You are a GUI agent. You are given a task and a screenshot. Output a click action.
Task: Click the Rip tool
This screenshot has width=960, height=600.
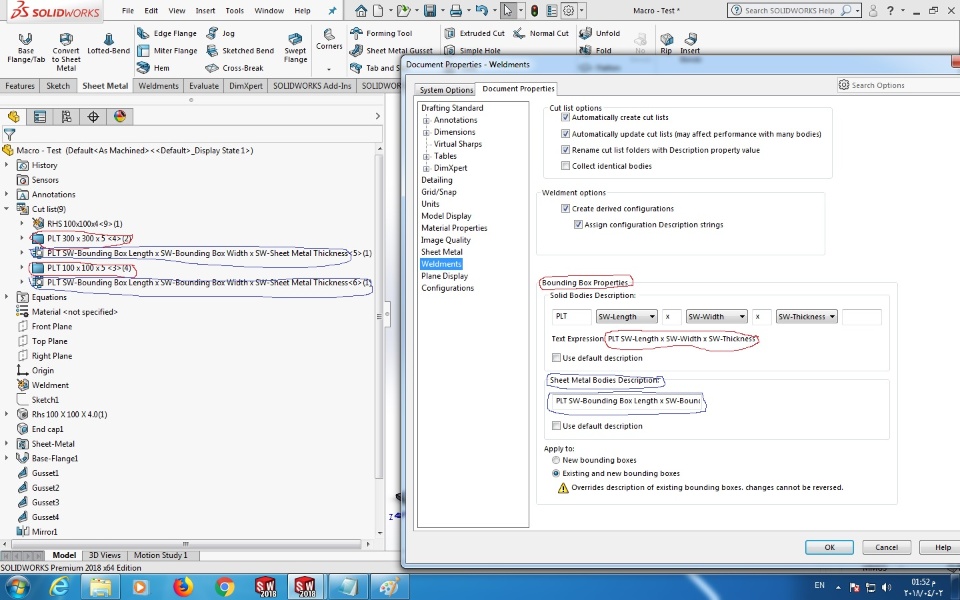click(x=666, y=43)
